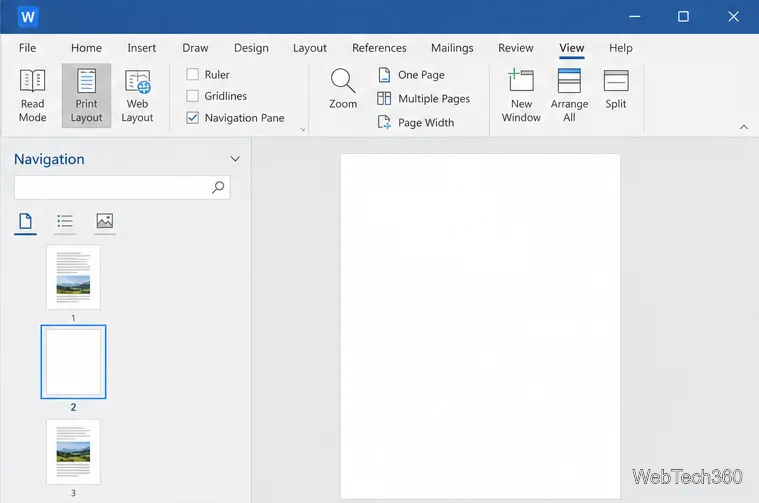Switch to the Review tab
This screenshot has height=503, width=759.
[x=516, y=48]
